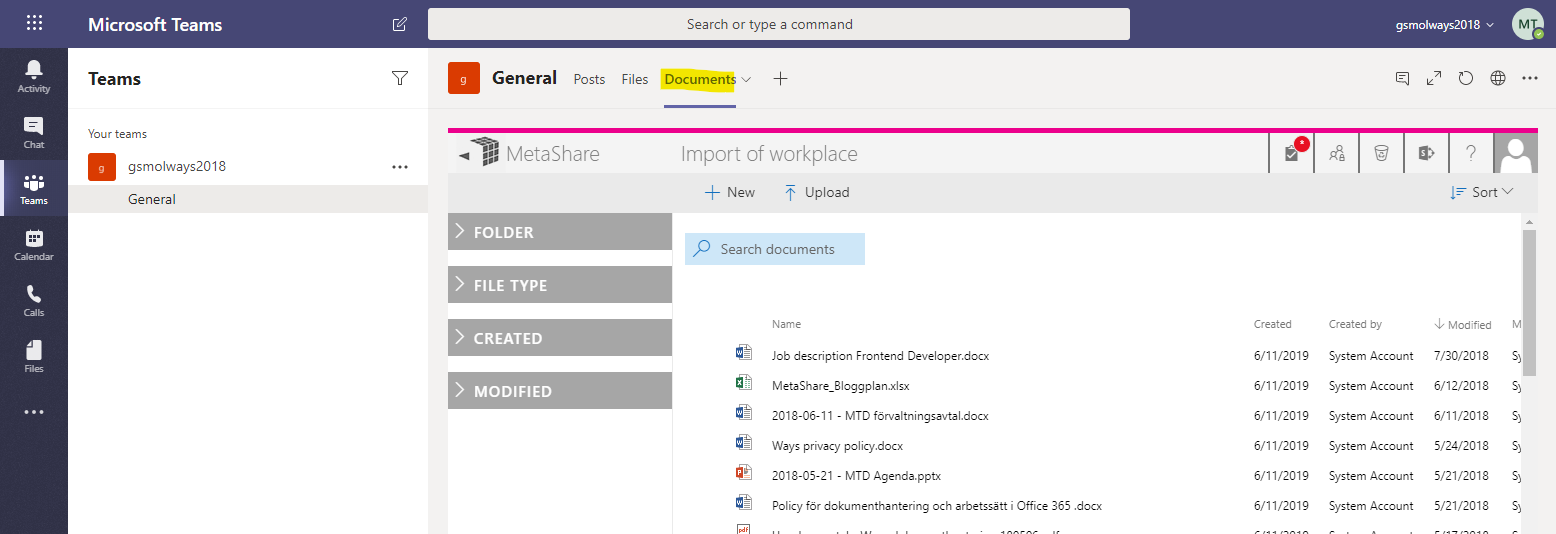The image size is (1556, 534).
Task: Click the teams list filter funnel icon
Action: 400,78
